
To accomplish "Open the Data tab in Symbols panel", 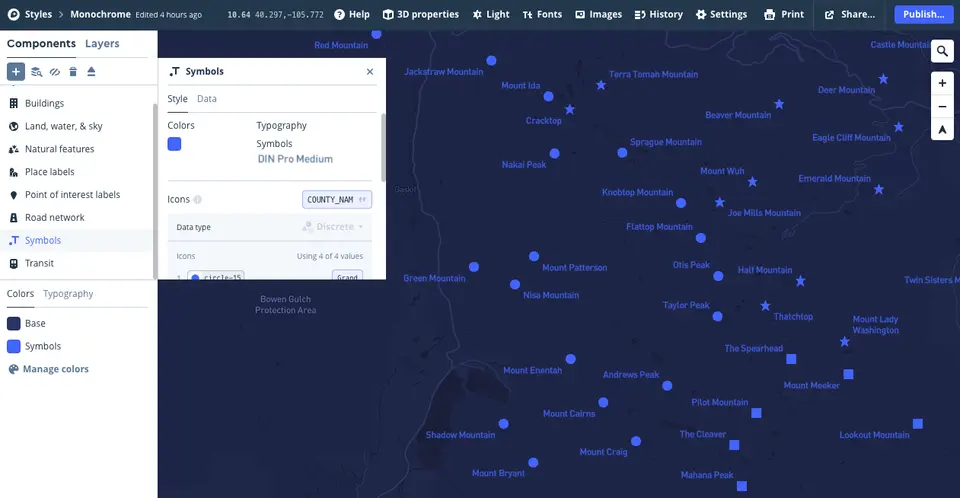I will pyautogui.click(x=207, y=99).
